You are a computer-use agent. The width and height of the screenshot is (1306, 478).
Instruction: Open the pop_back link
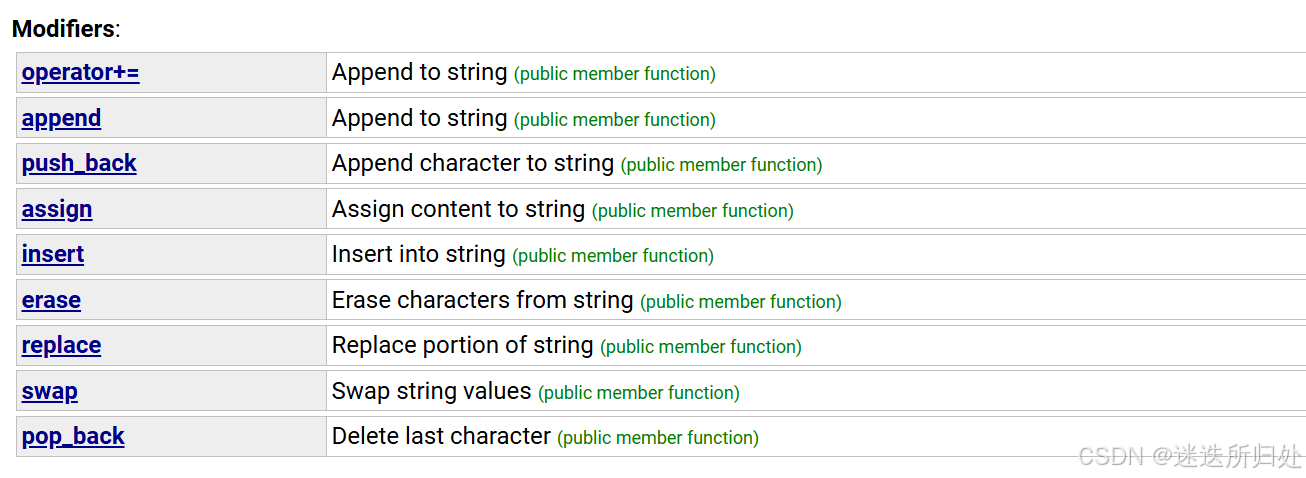click(73, 437)
